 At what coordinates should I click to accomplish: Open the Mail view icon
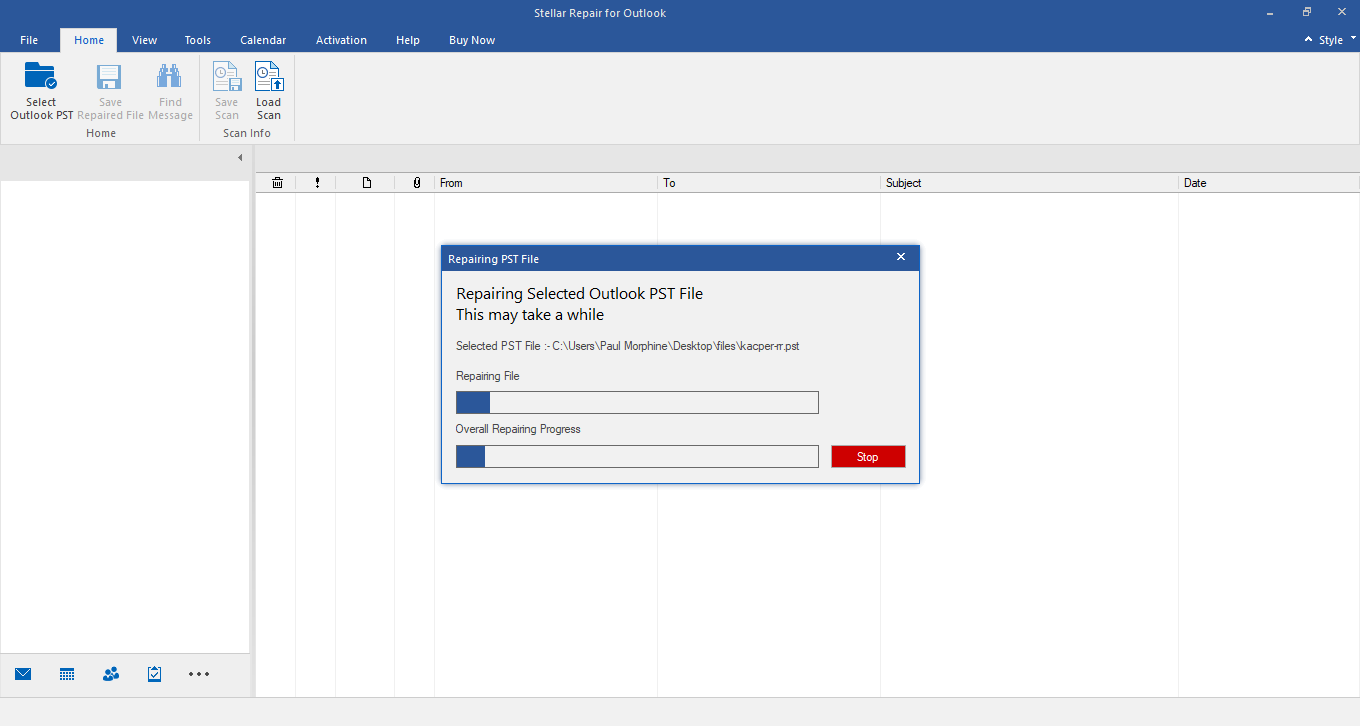(x=23, y=674)
